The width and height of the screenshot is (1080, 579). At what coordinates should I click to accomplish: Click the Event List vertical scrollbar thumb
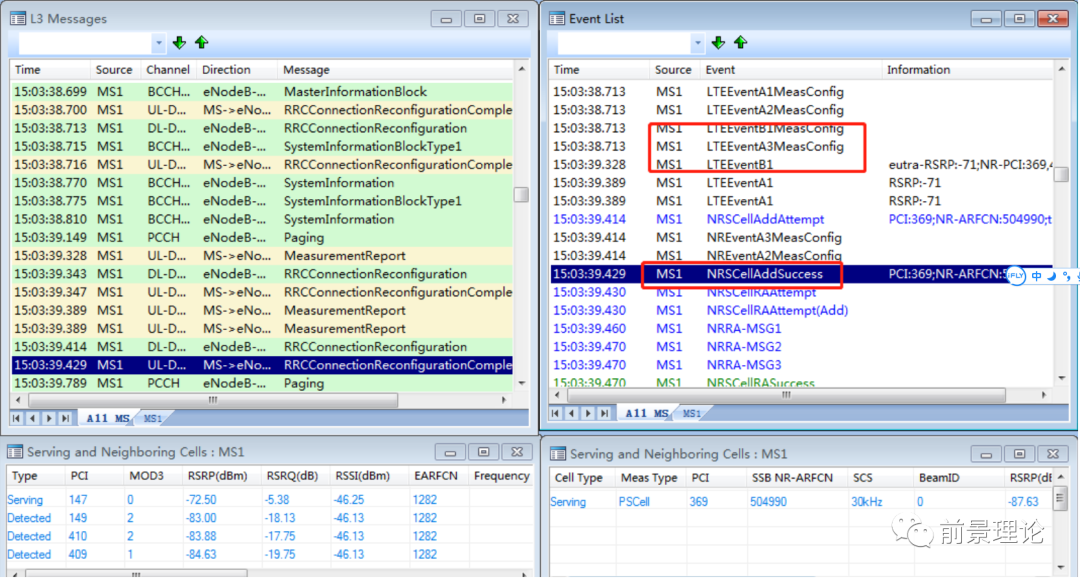coord(1061,175)
